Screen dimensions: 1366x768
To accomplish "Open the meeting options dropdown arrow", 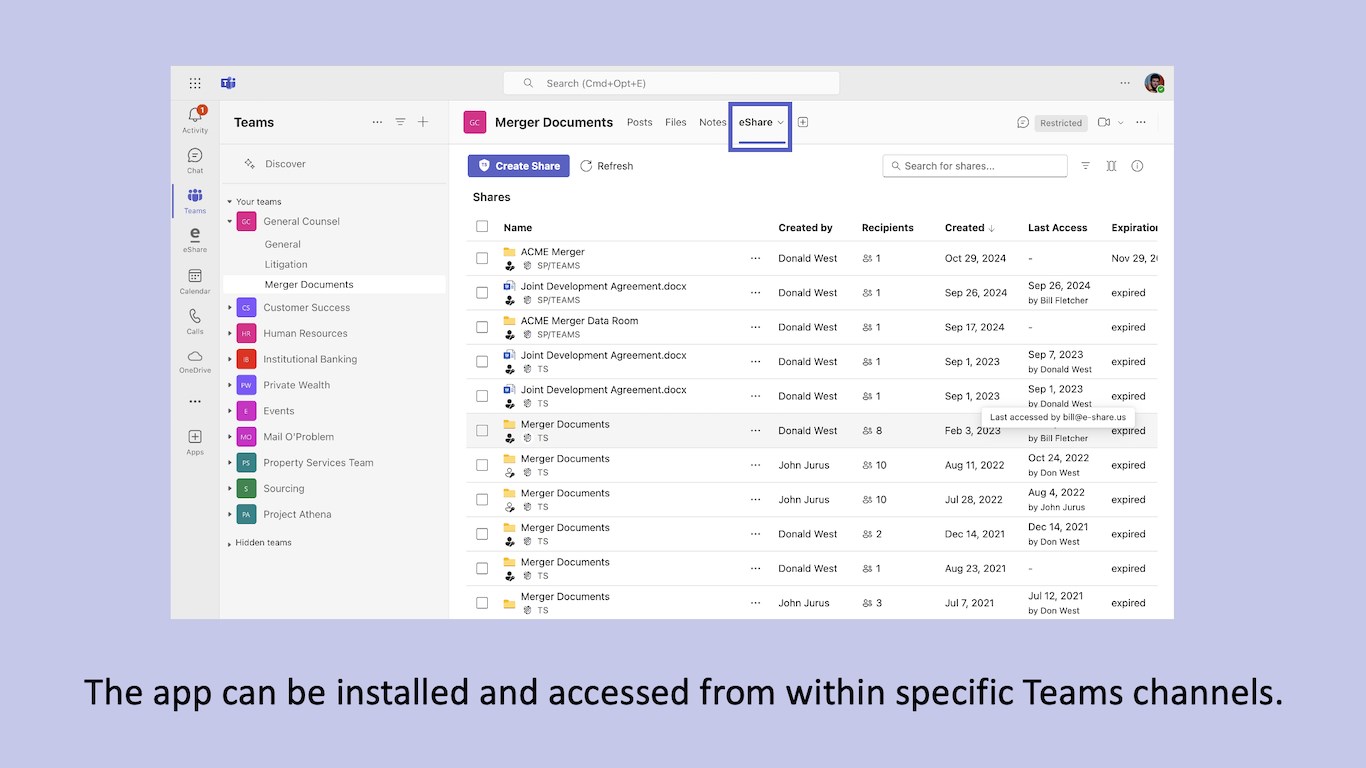I will click(1120, 123).
